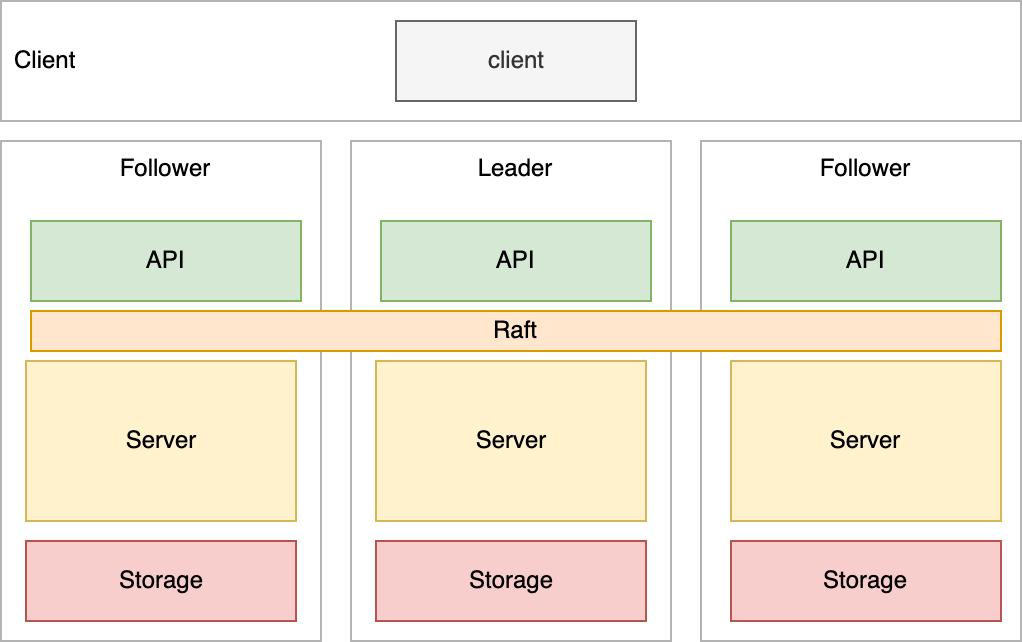1022x642 pixels.
Task: Select the Server box in the left Follower
Action: pyautogui.click(x=160, y=441)
